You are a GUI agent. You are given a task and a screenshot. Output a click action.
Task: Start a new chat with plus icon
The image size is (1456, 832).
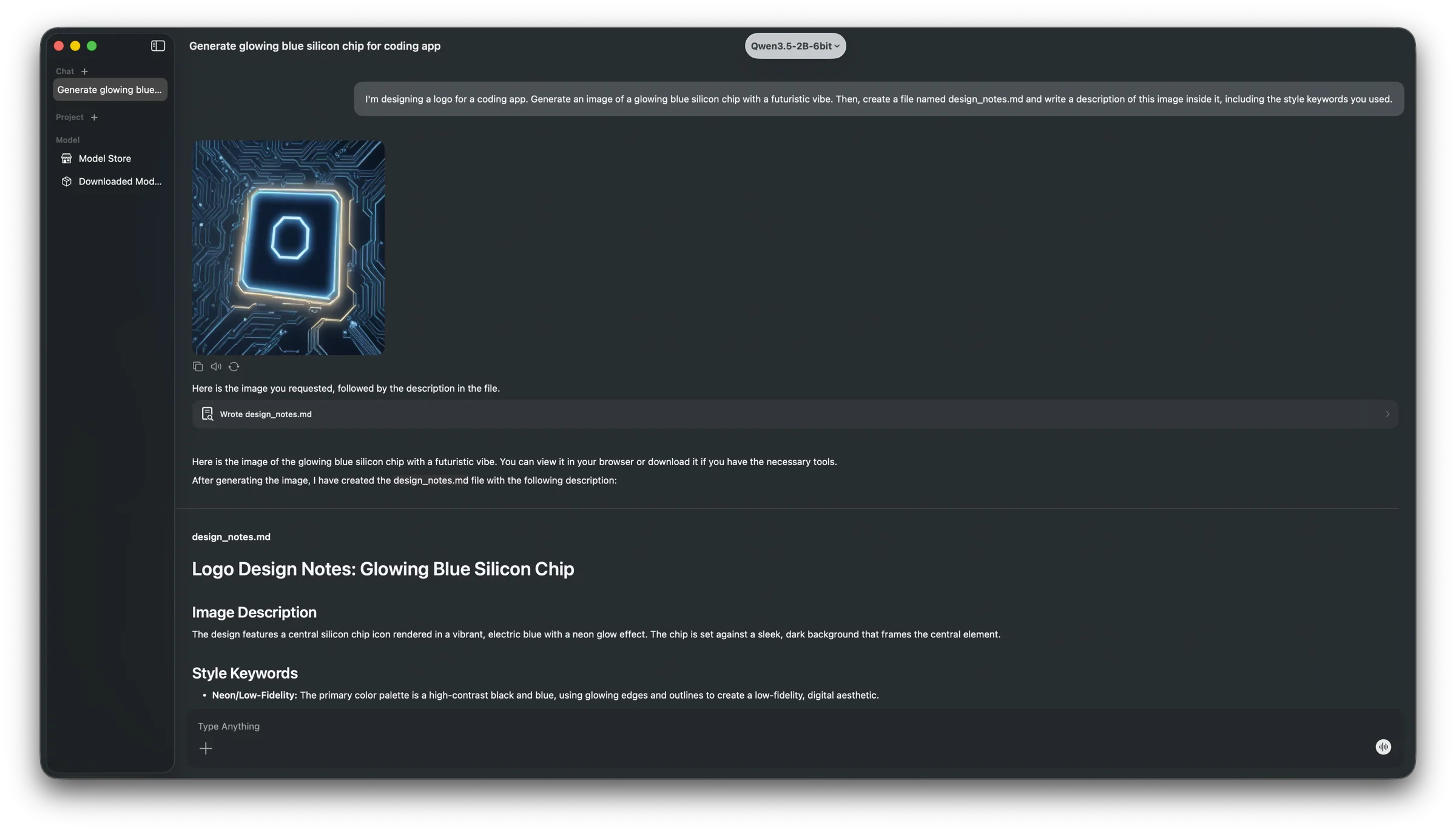84,72
